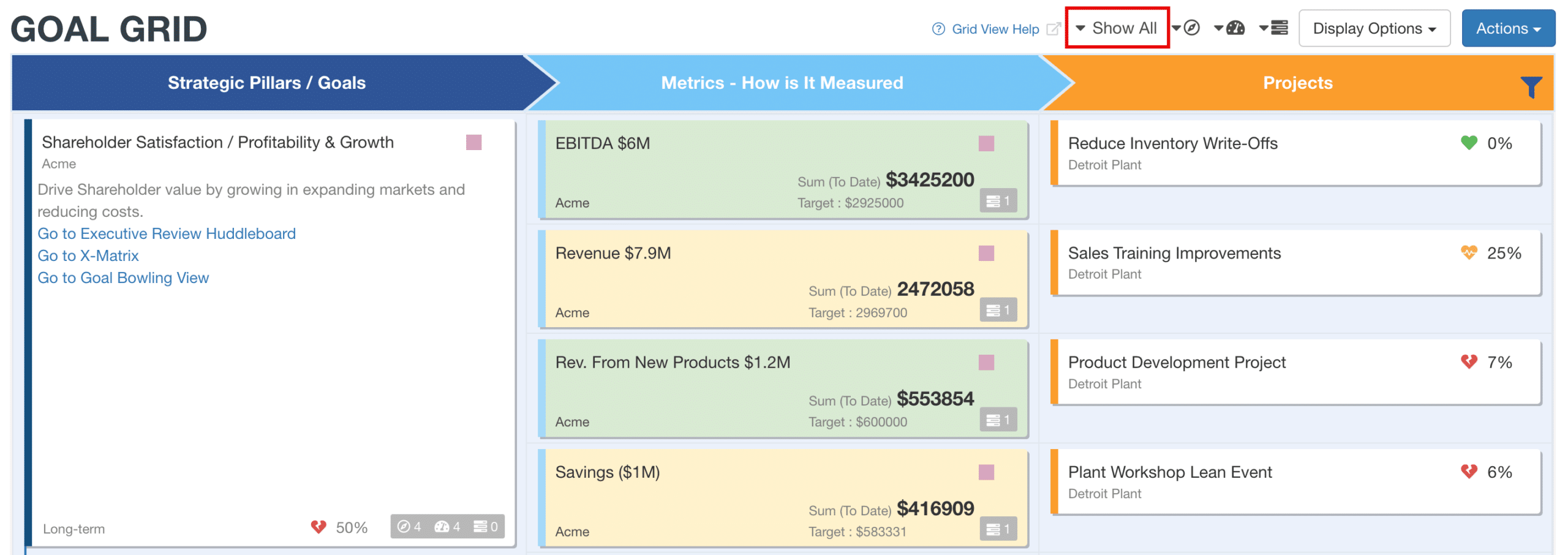Click the 50% heart indicator on the pillar card
The height and width of the screenshot is (555, 1568).
click(x=319, y=527)
